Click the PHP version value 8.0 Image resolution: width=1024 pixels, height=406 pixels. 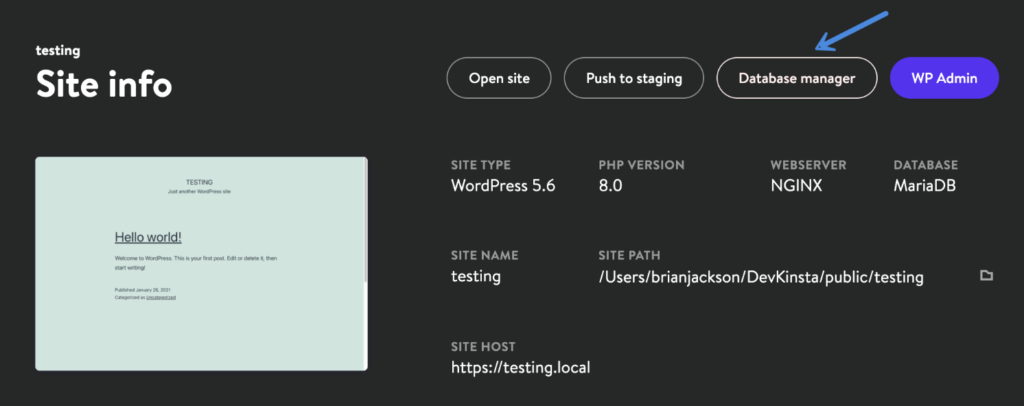(x=611, y=186)
